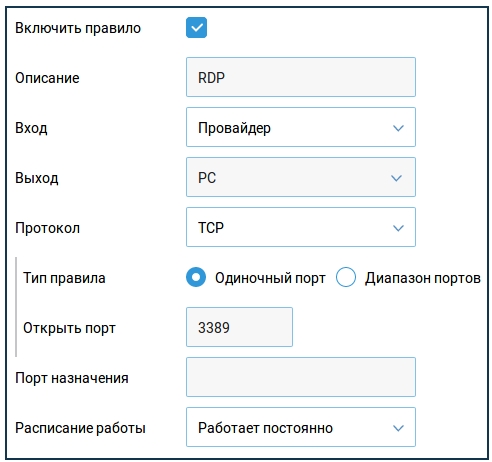Screen dimensions: 492x462
Task: Click the Порт назначения label
Action: (x=72, y=378)
